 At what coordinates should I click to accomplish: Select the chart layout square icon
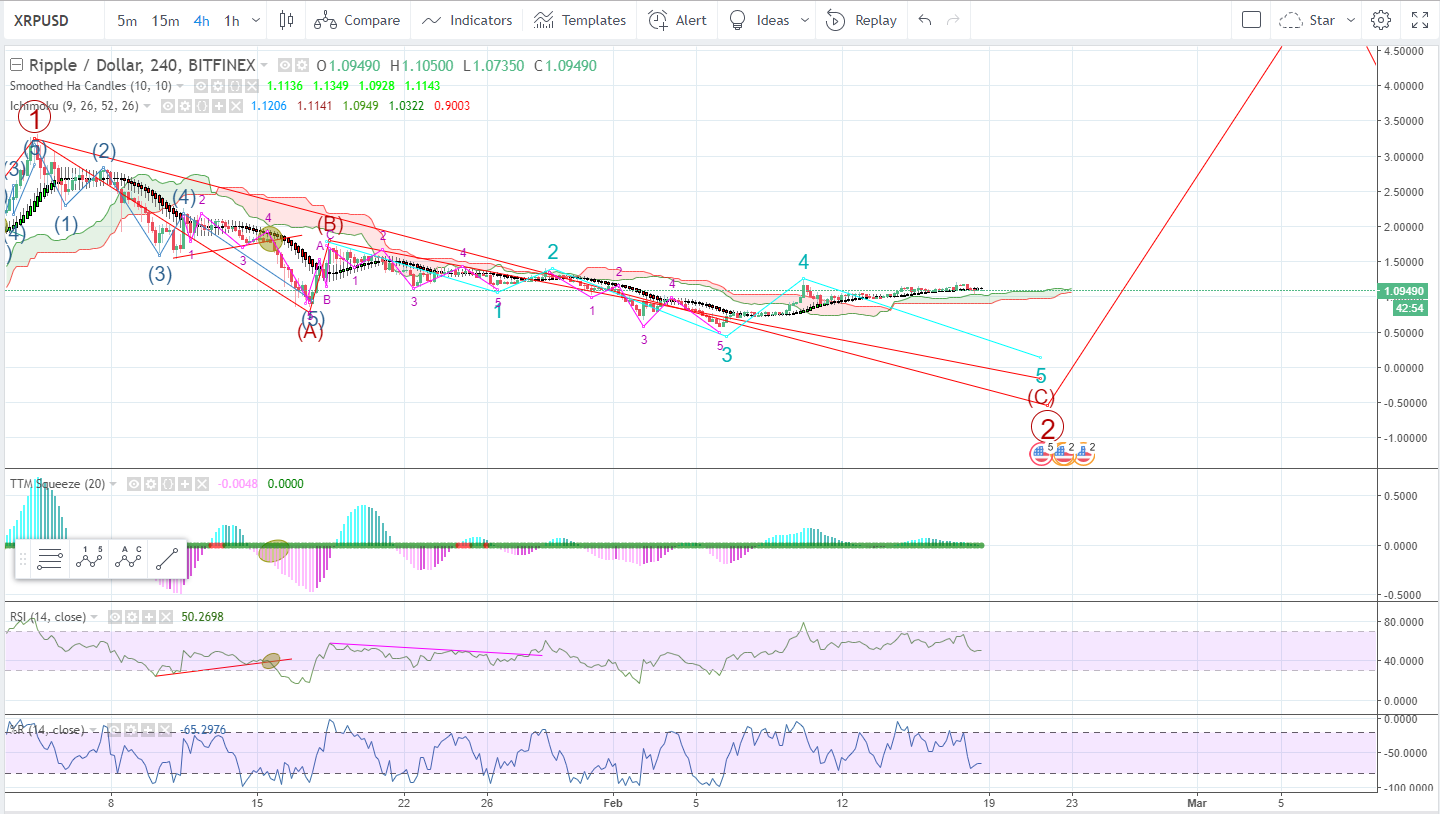point(1251,20)
